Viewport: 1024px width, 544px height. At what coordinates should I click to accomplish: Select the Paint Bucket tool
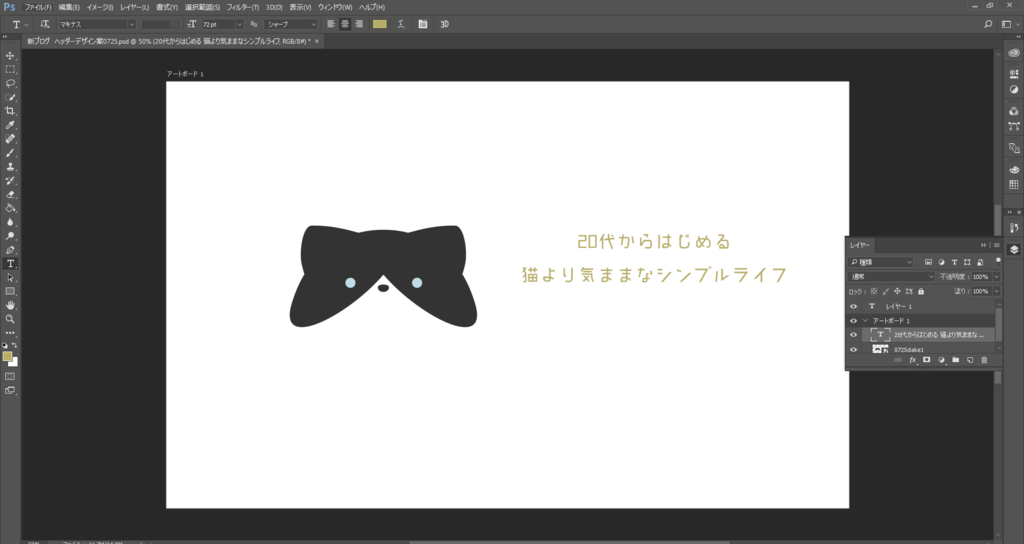click(x=10, y=208)
